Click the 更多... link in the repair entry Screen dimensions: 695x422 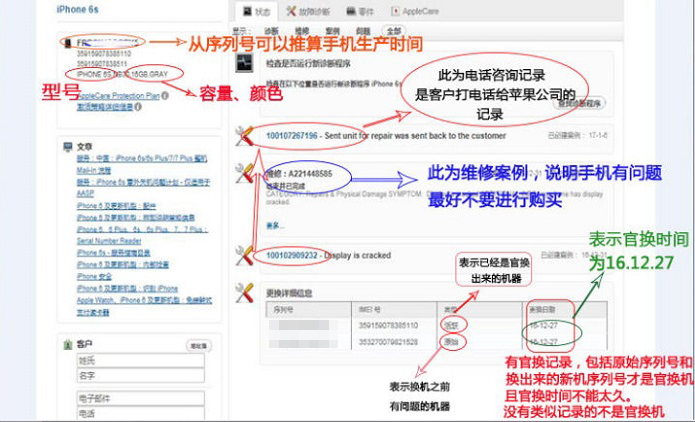tap(275, 226)
